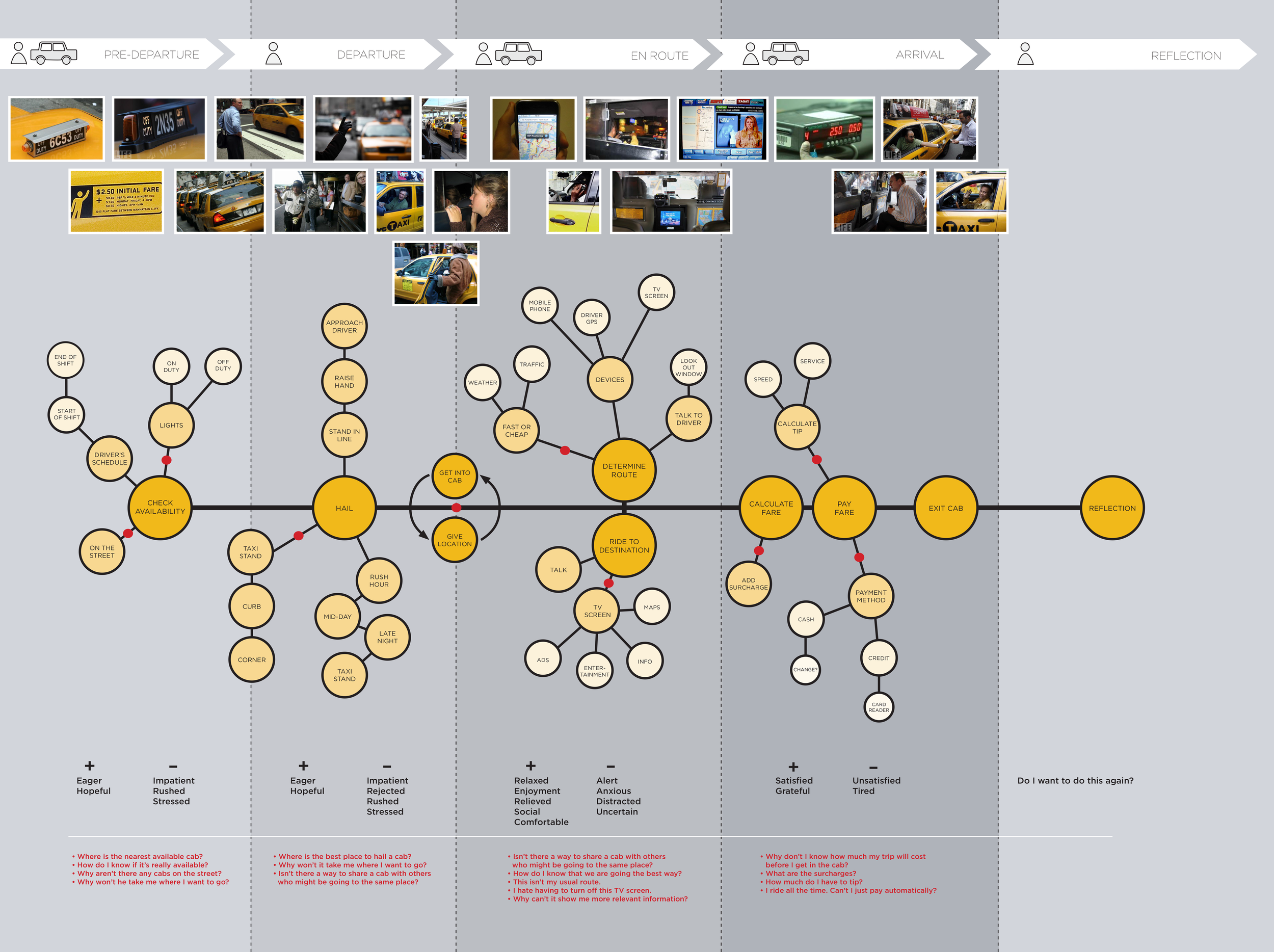
Task: Click the GET INTO CAB node
Action: [x=455, y=477]
